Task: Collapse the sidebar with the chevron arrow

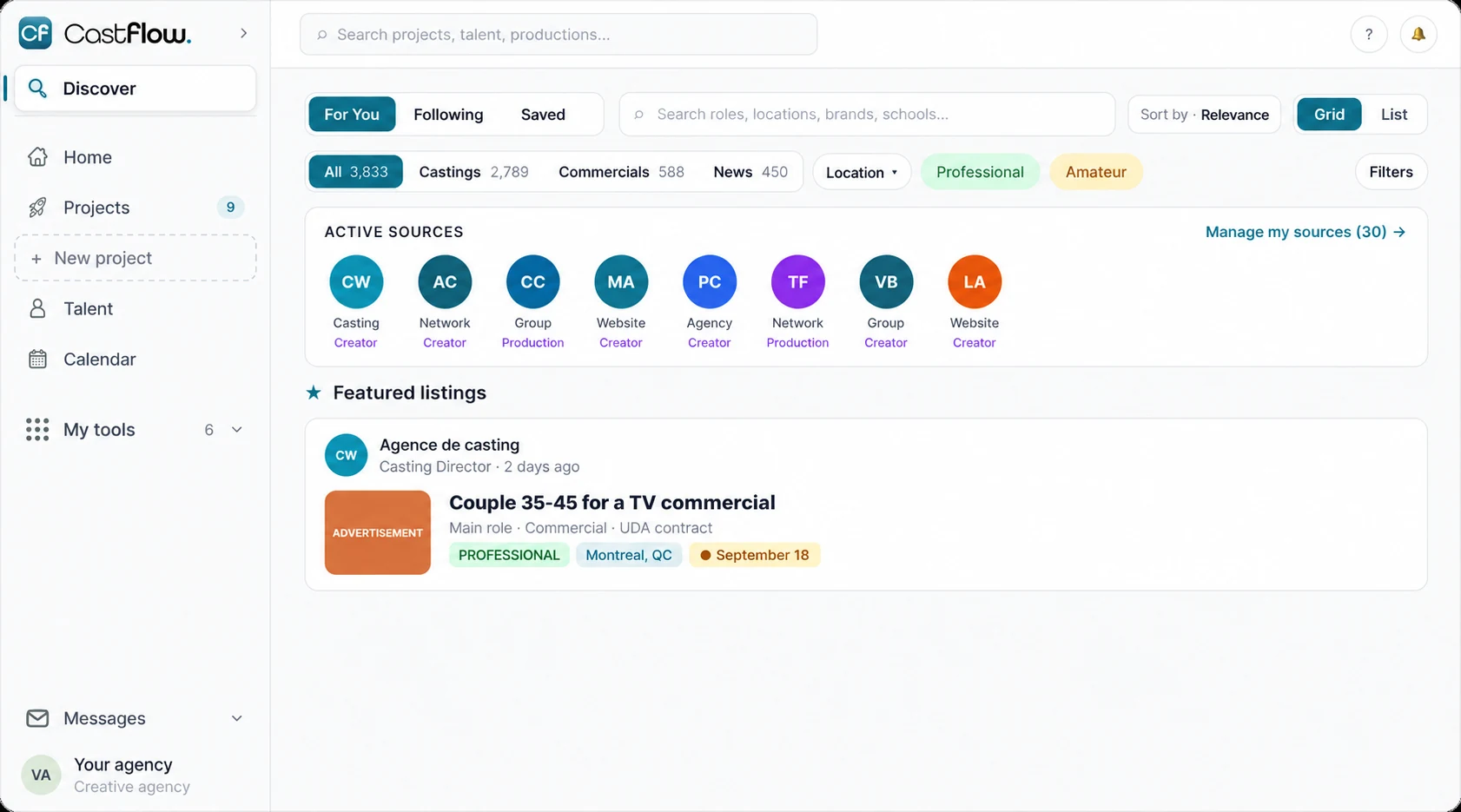Action: [243, 34]
